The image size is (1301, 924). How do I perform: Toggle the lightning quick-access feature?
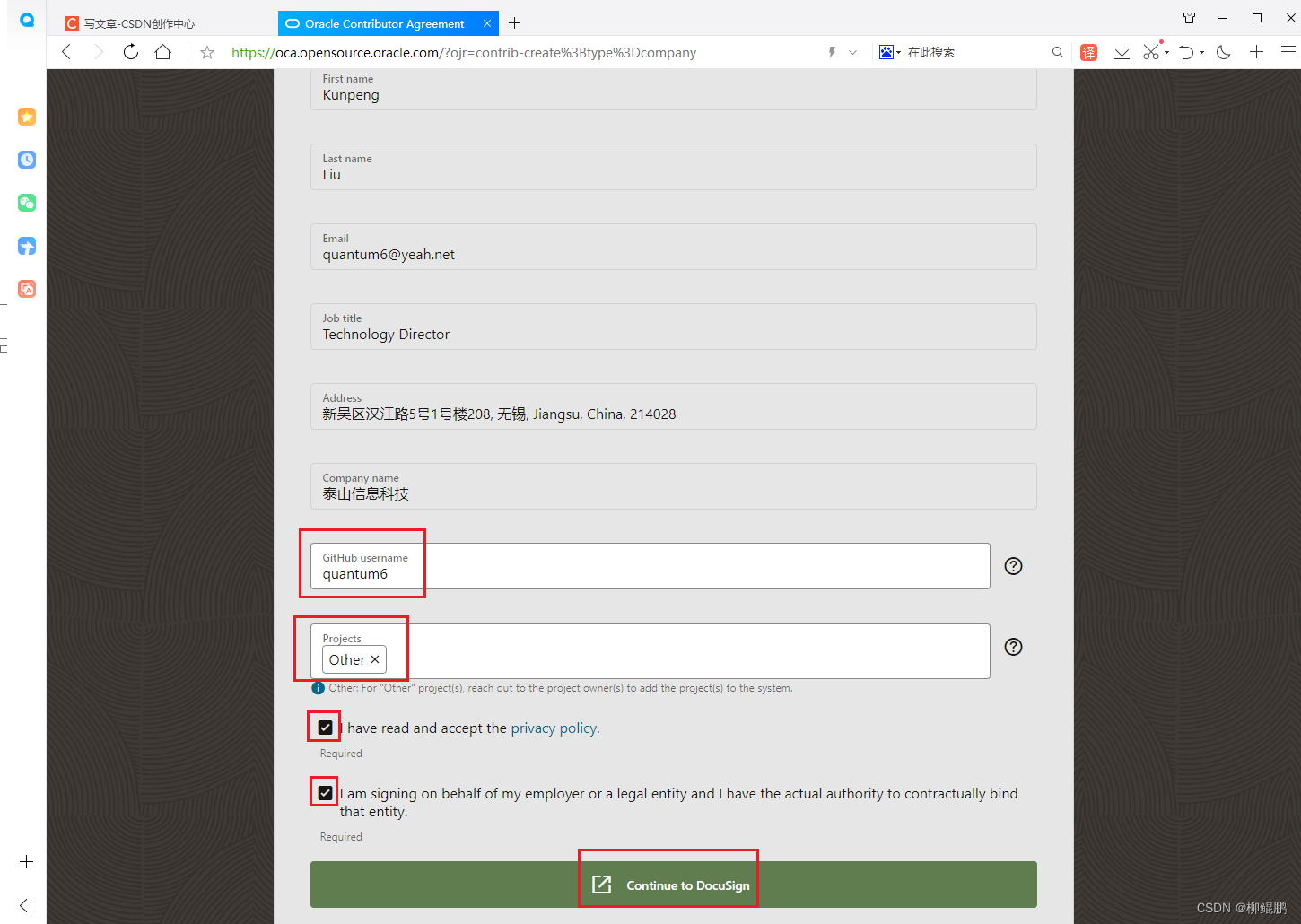pos(831,52)
